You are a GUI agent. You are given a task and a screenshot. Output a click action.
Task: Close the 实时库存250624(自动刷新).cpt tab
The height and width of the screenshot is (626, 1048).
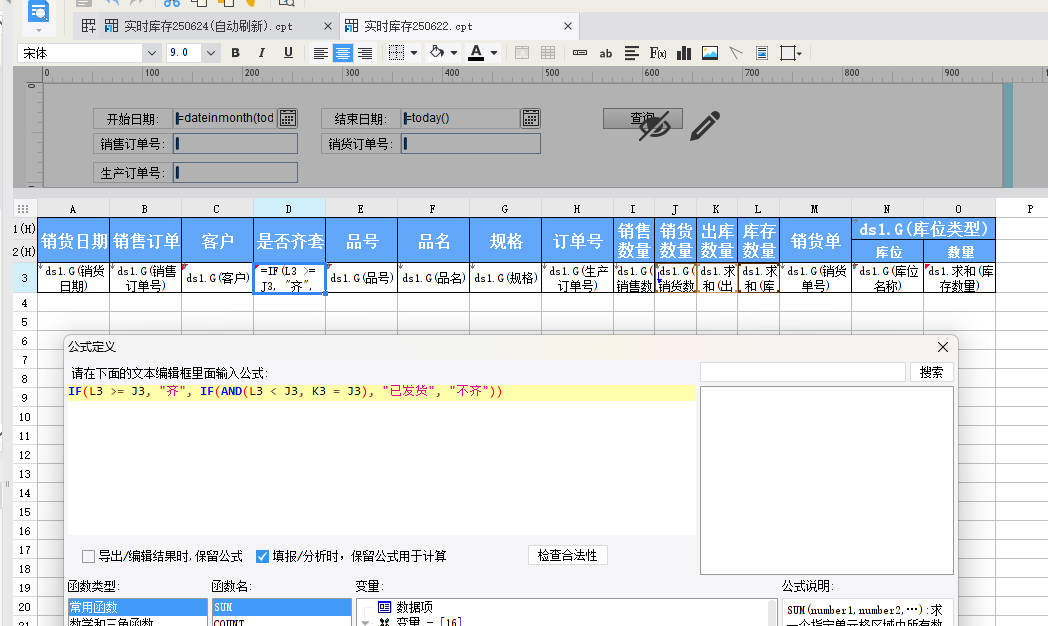(x=328, y=26)
